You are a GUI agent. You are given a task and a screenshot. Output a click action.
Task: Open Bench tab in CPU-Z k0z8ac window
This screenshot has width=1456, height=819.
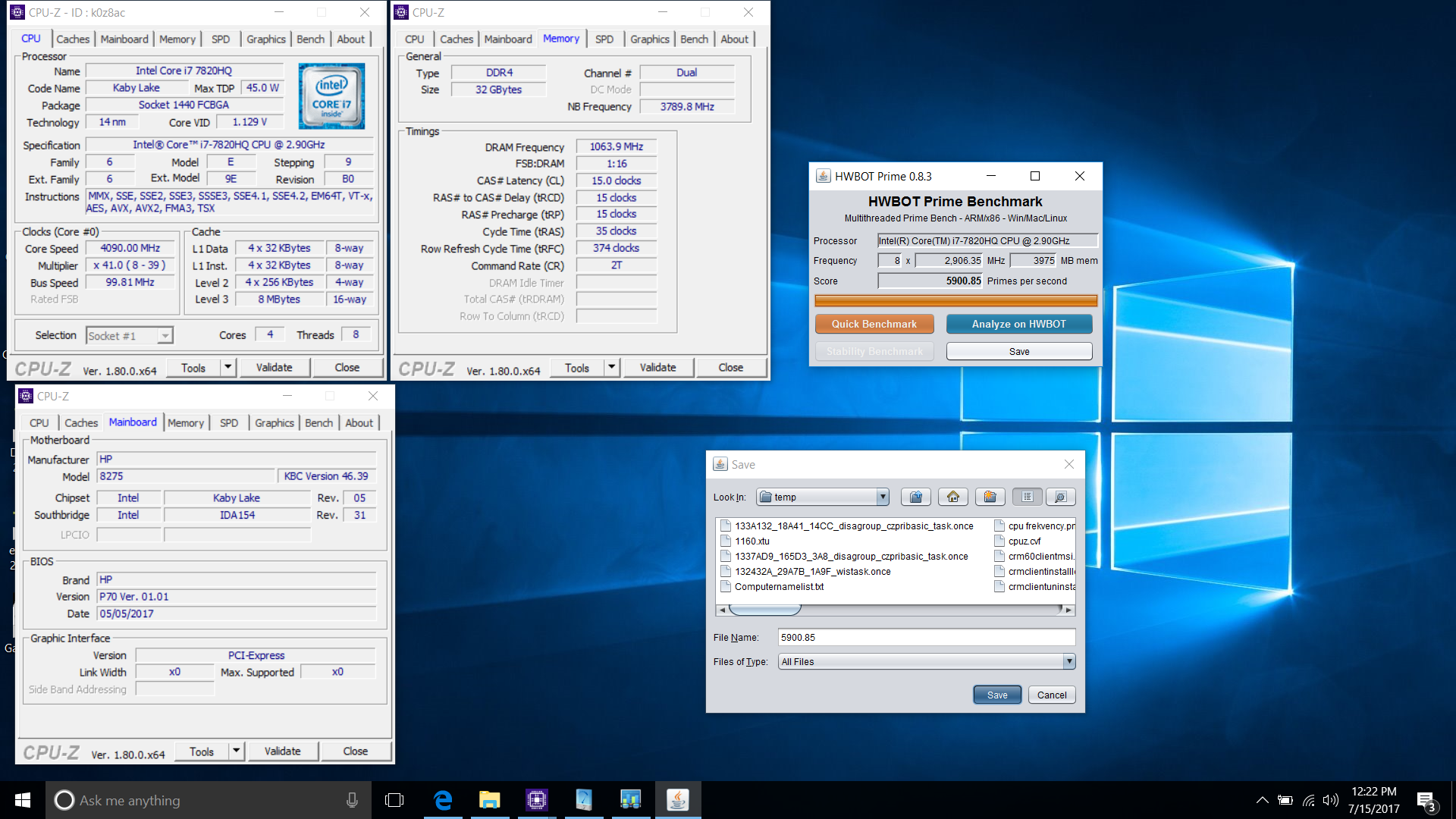(310, 39)
